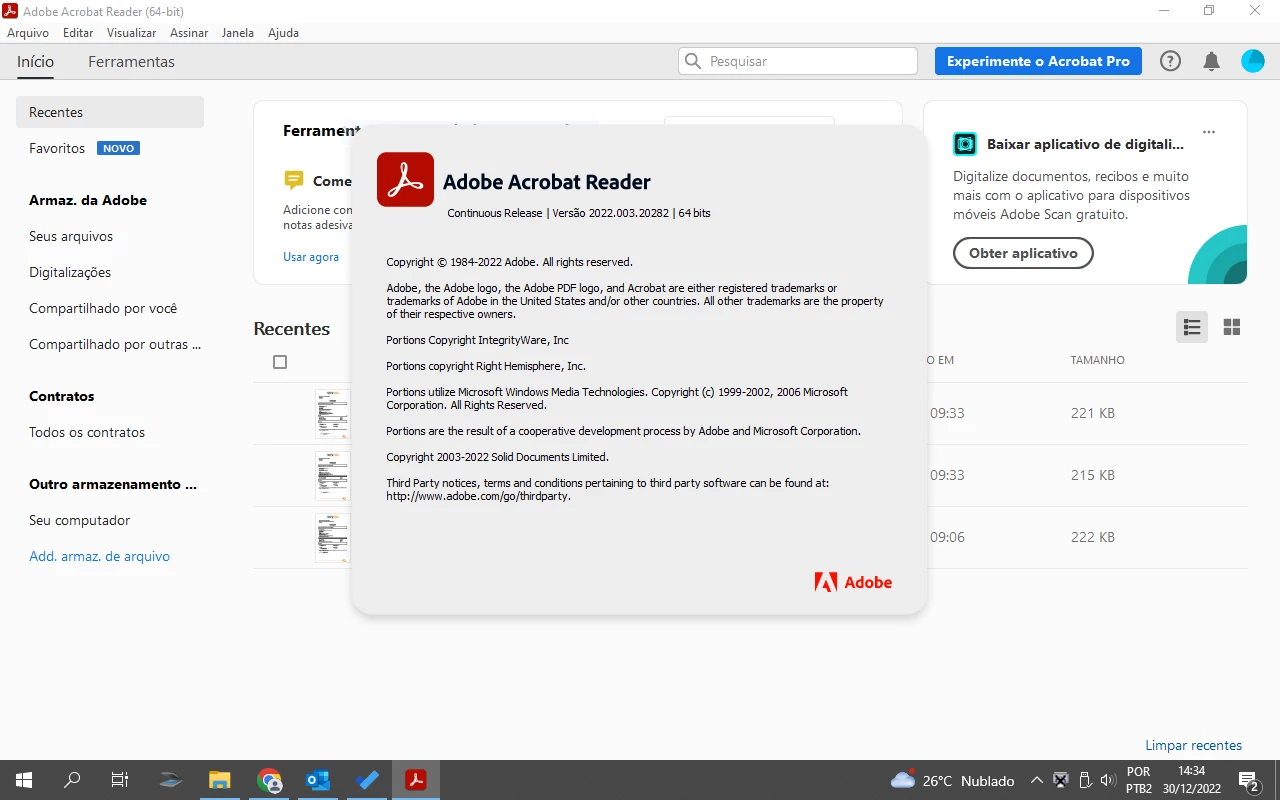Click the Adobe logo in About dialog
Image resolution: width=1280 pixels, height=800 pixels.
click(x=853, y=582)
